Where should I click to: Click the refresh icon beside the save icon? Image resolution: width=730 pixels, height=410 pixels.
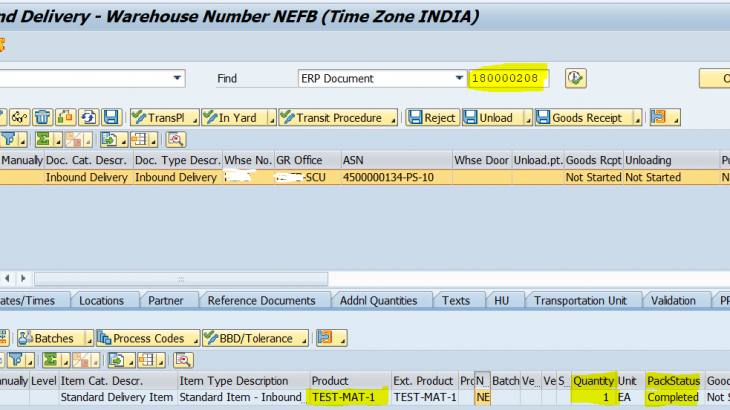[88, 117]
